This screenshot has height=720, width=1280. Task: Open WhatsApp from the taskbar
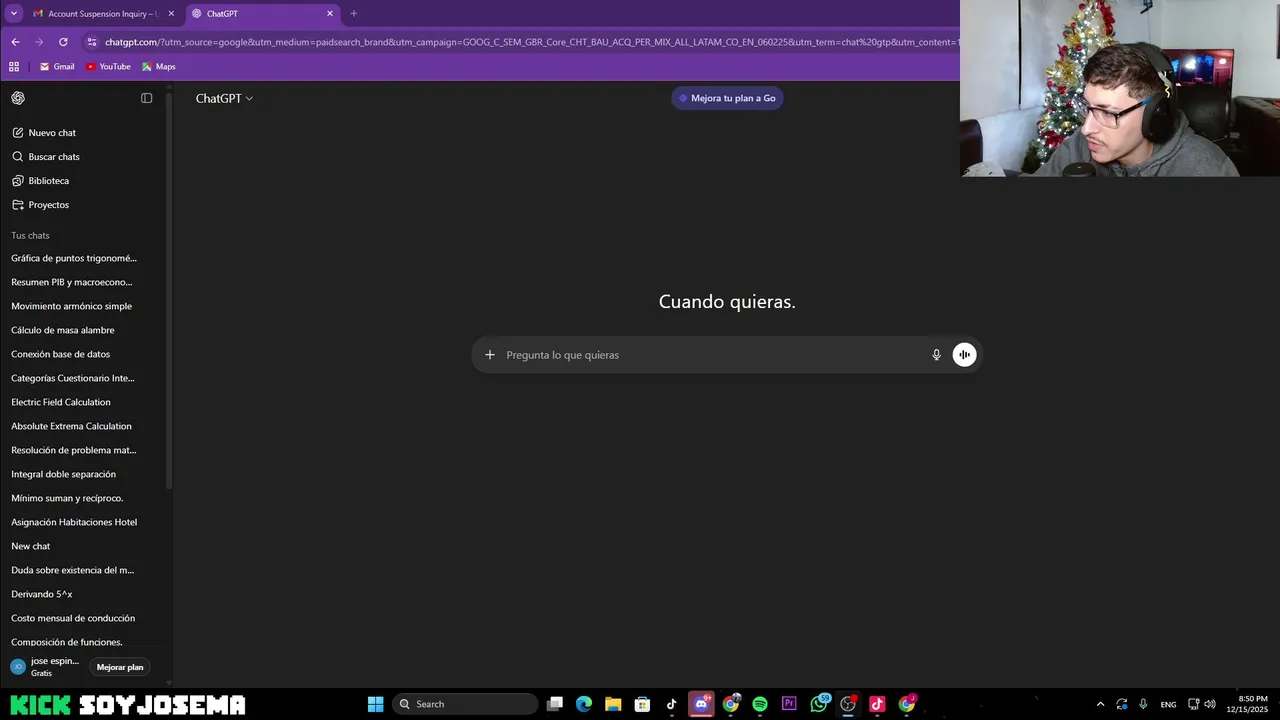click(819, 704)
